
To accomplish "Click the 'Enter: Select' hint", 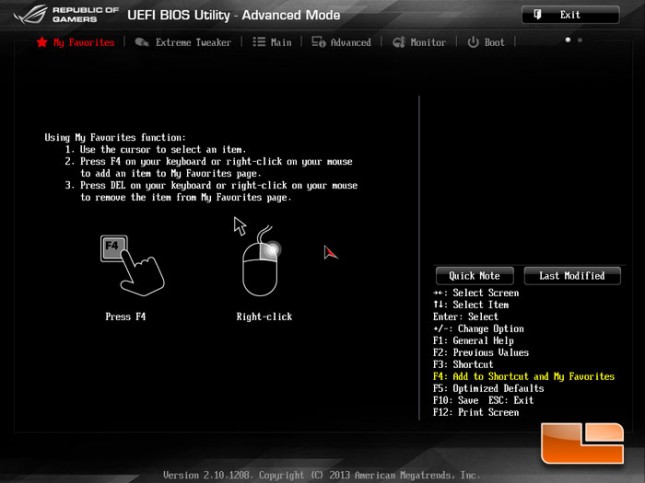I will [x=466, y=317].
